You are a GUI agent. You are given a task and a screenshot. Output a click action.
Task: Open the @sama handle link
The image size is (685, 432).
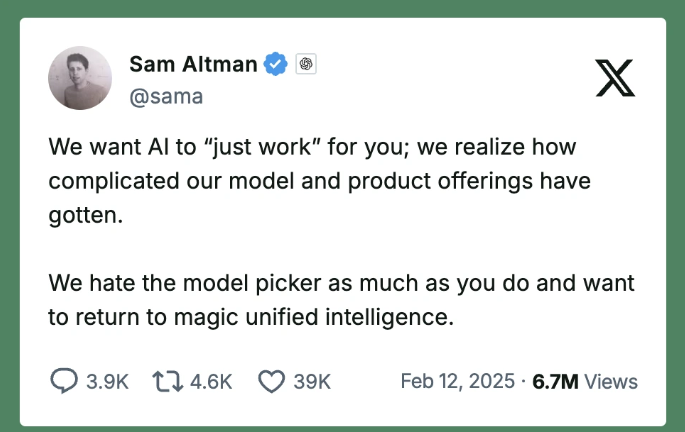pos(166,96)
